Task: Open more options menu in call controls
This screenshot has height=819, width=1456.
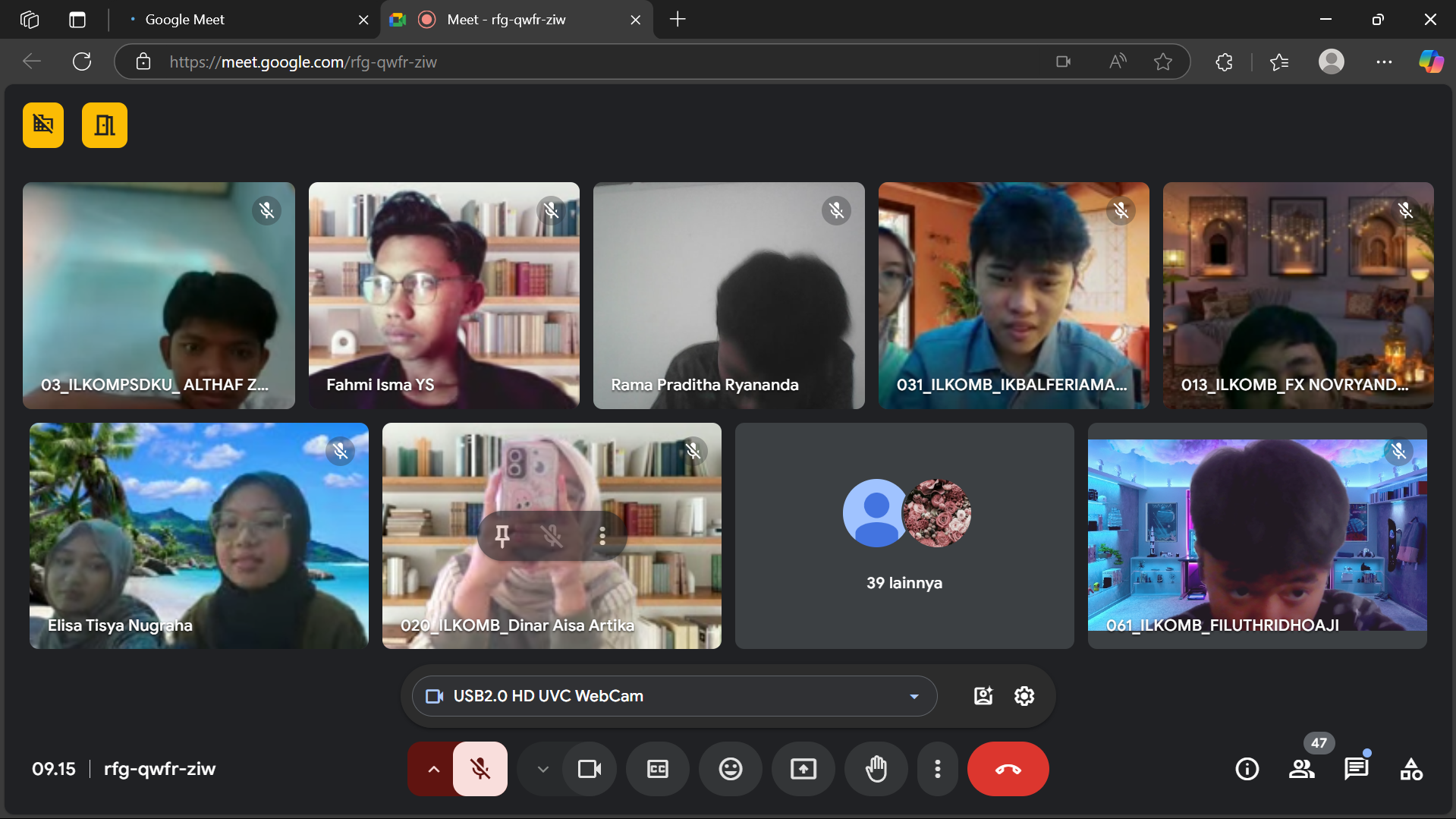Action: (937, 769)
